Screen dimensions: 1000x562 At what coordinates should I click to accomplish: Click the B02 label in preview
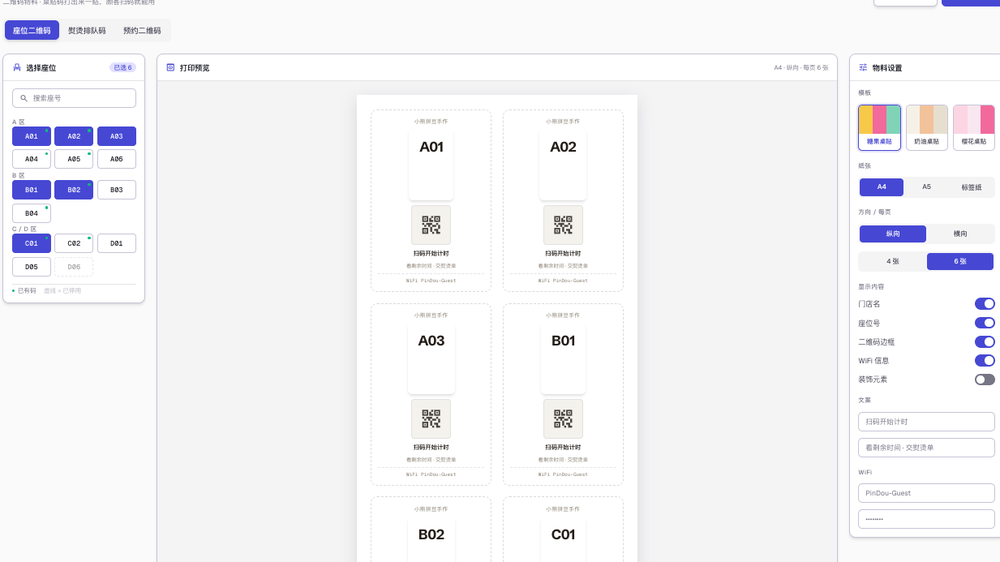[431, 535]
